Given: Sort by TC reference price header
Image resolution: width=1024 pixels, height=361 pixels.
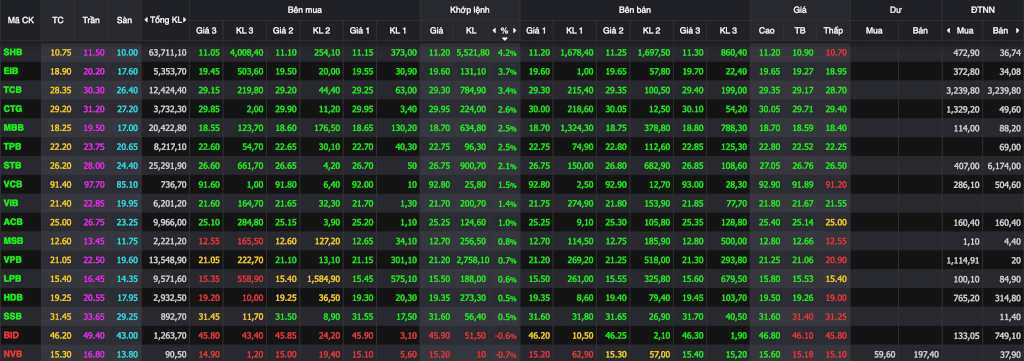Looking at the screenshot, I should (x=57, y=20).
